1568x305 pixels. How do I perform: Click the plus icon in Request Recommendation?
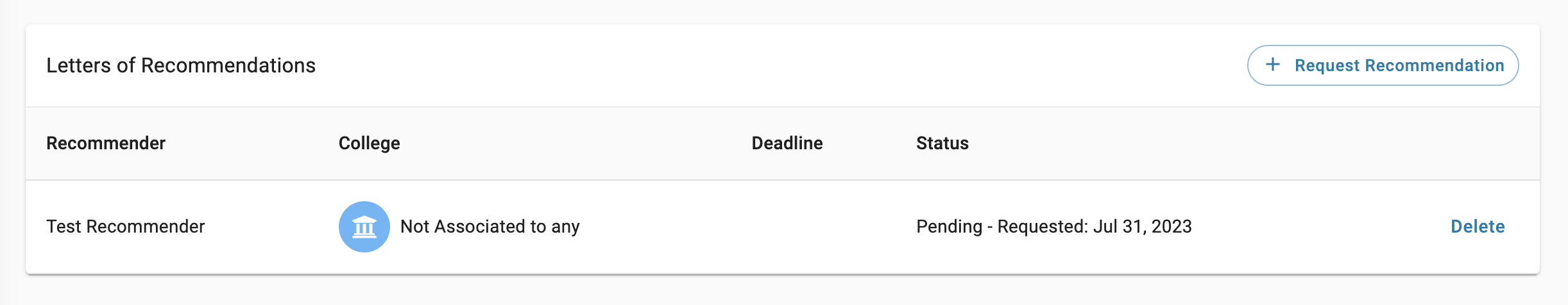click(x=1273, y=65)
